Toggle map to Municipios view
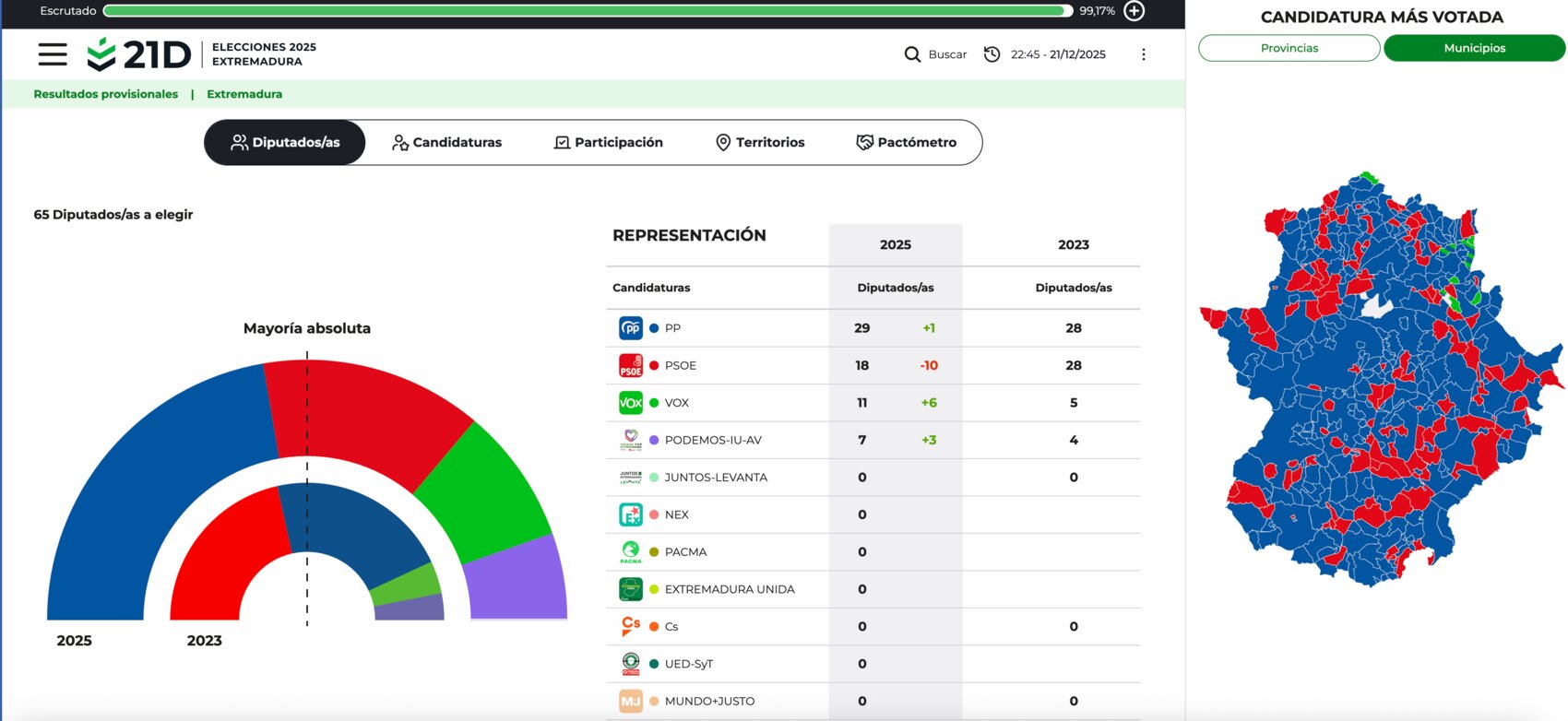1568x721 pixels. [1475, 48]
